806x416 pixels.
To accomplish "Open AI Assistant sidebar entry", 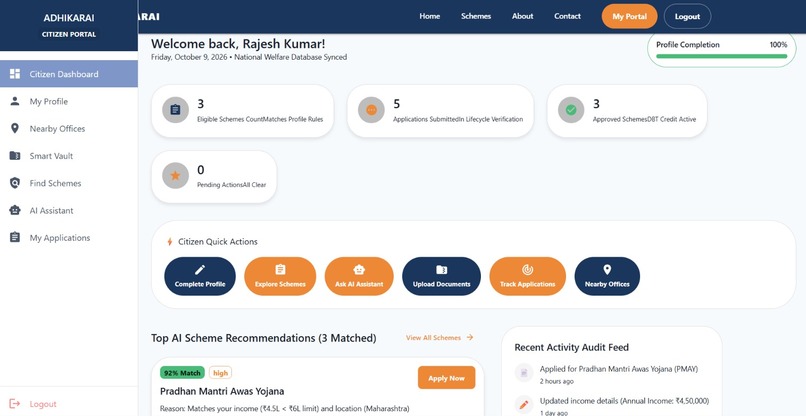I will coord(68,210).
